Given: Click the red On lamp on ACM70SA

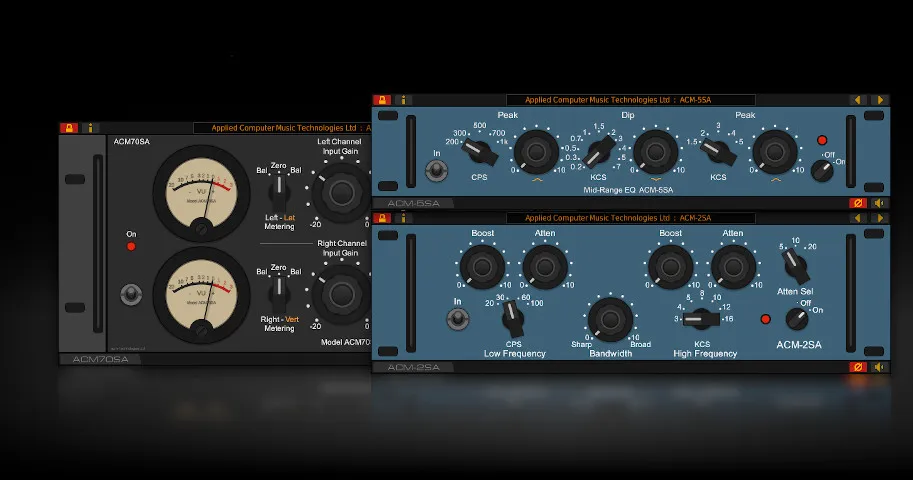Looking at the screenshot, I should point(131,246).
